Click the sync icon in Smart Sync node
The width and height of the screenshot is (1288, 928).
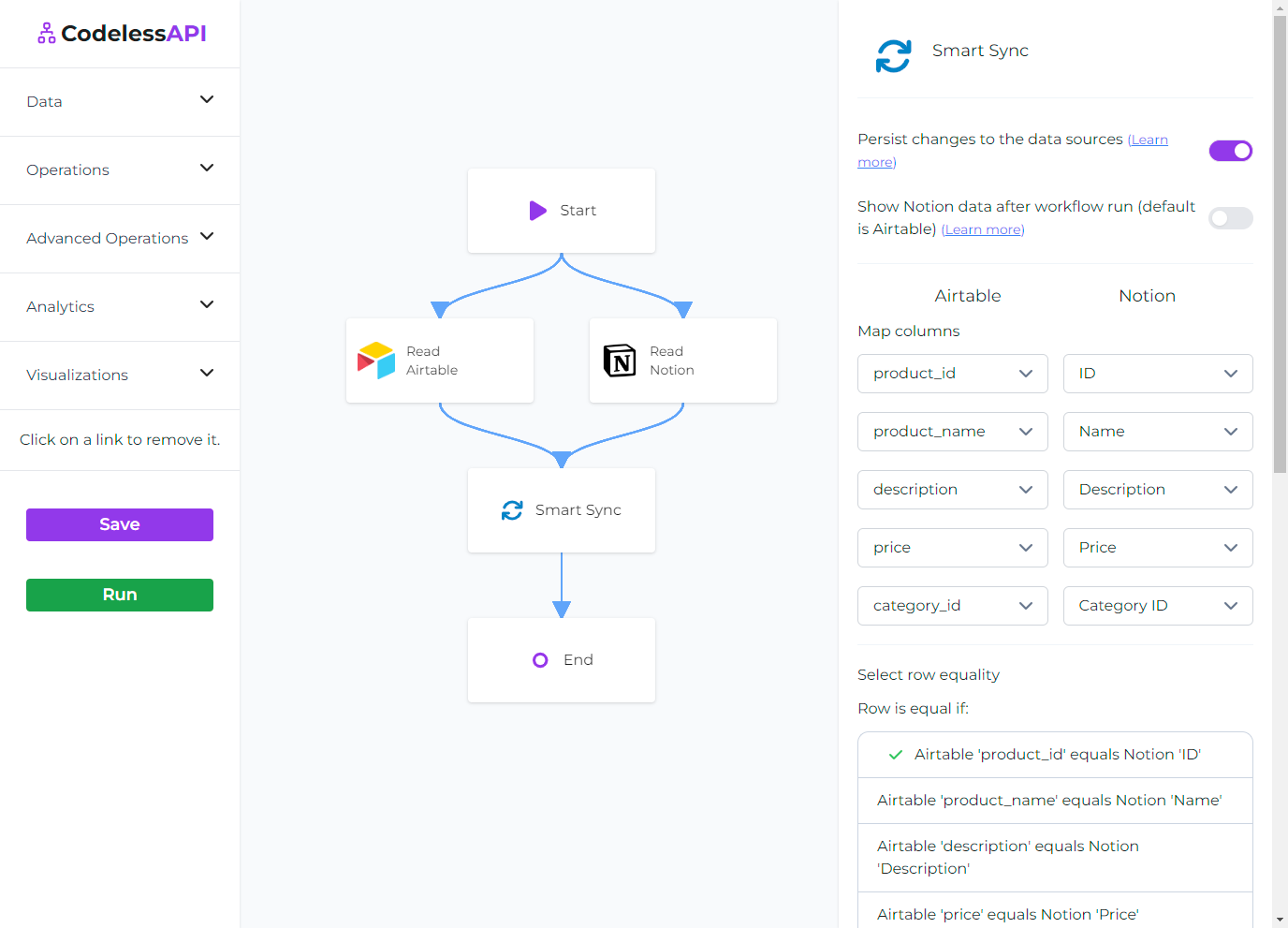tap(512, 510)
